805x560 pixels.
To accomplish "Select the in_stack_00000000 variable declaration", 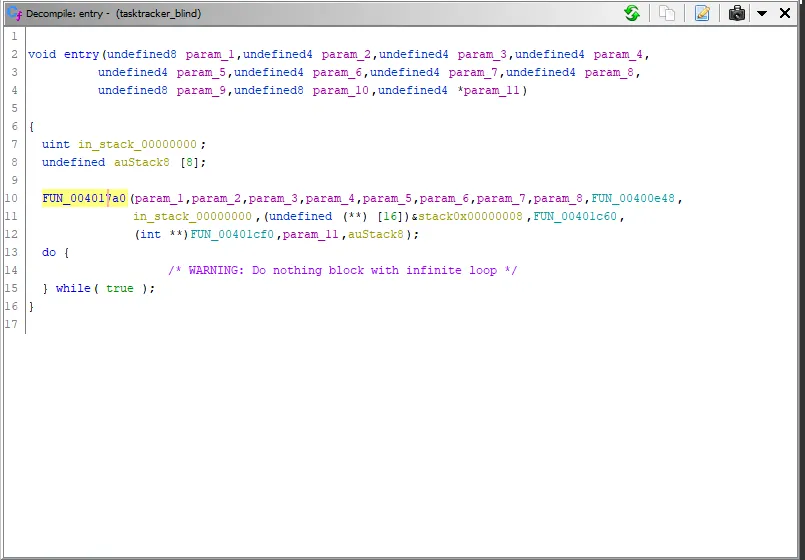I will click(139, 144).
